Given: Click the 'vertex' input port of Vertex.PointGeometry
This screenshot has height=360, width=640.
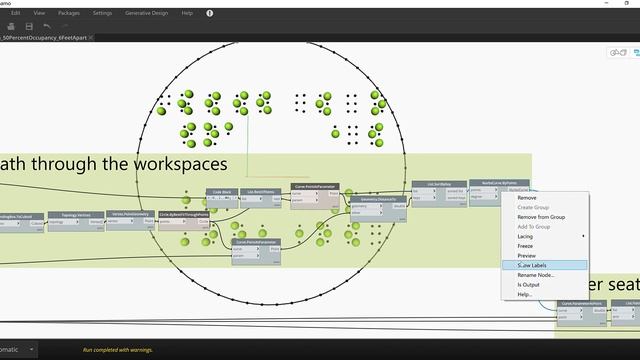Looking at the screenshot, I should coord(120,221).
